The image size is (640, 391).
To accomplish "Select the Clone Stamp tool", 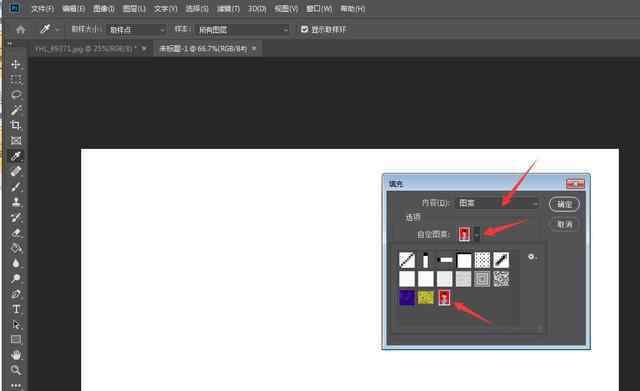I will tap(16, 202).
